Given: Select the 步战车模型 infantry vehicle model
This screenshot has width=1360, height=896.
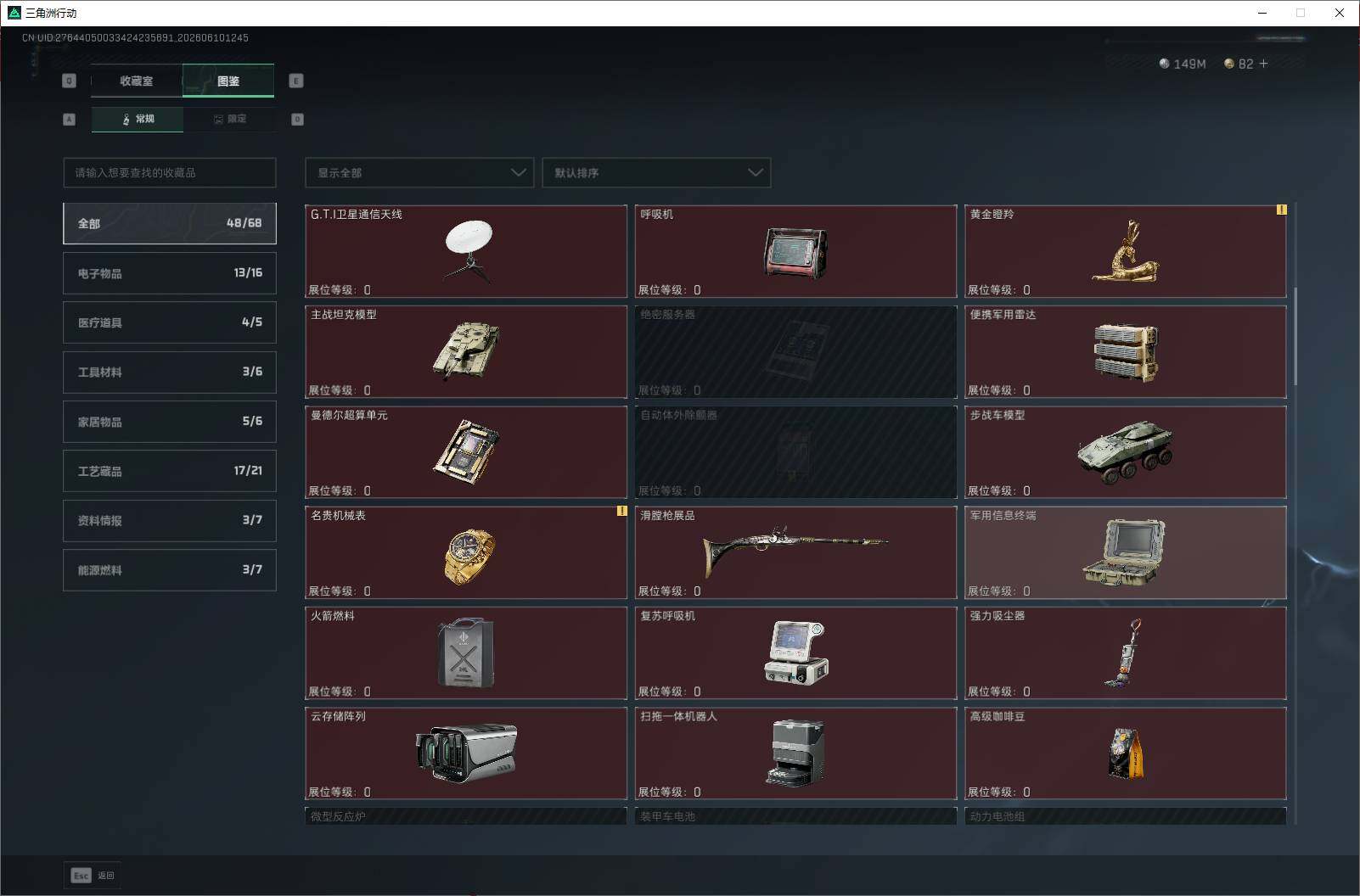Looking at the screenshot, I should 1125,452.
